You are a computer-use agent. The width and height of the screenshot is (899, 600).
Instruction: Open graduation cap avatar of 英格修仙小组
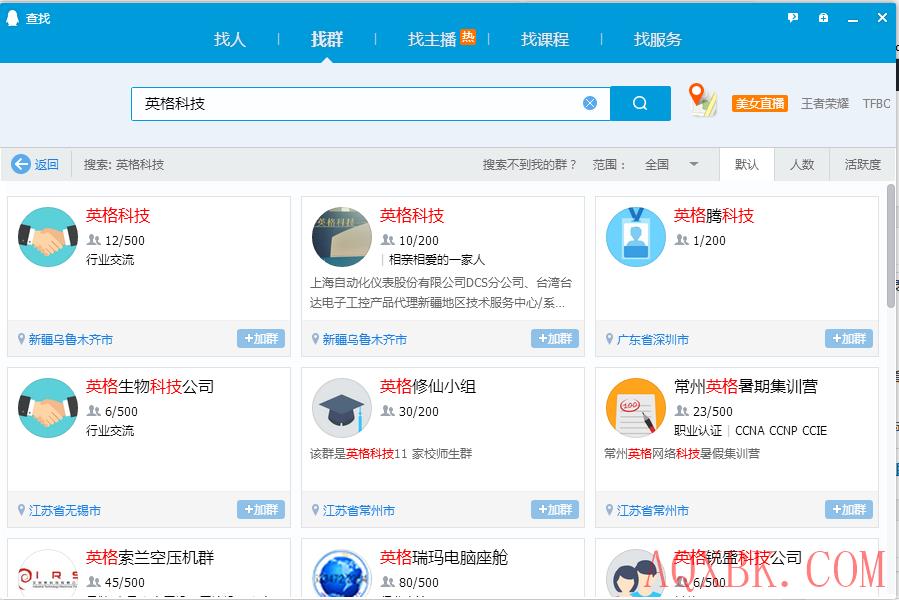(342, 408)
